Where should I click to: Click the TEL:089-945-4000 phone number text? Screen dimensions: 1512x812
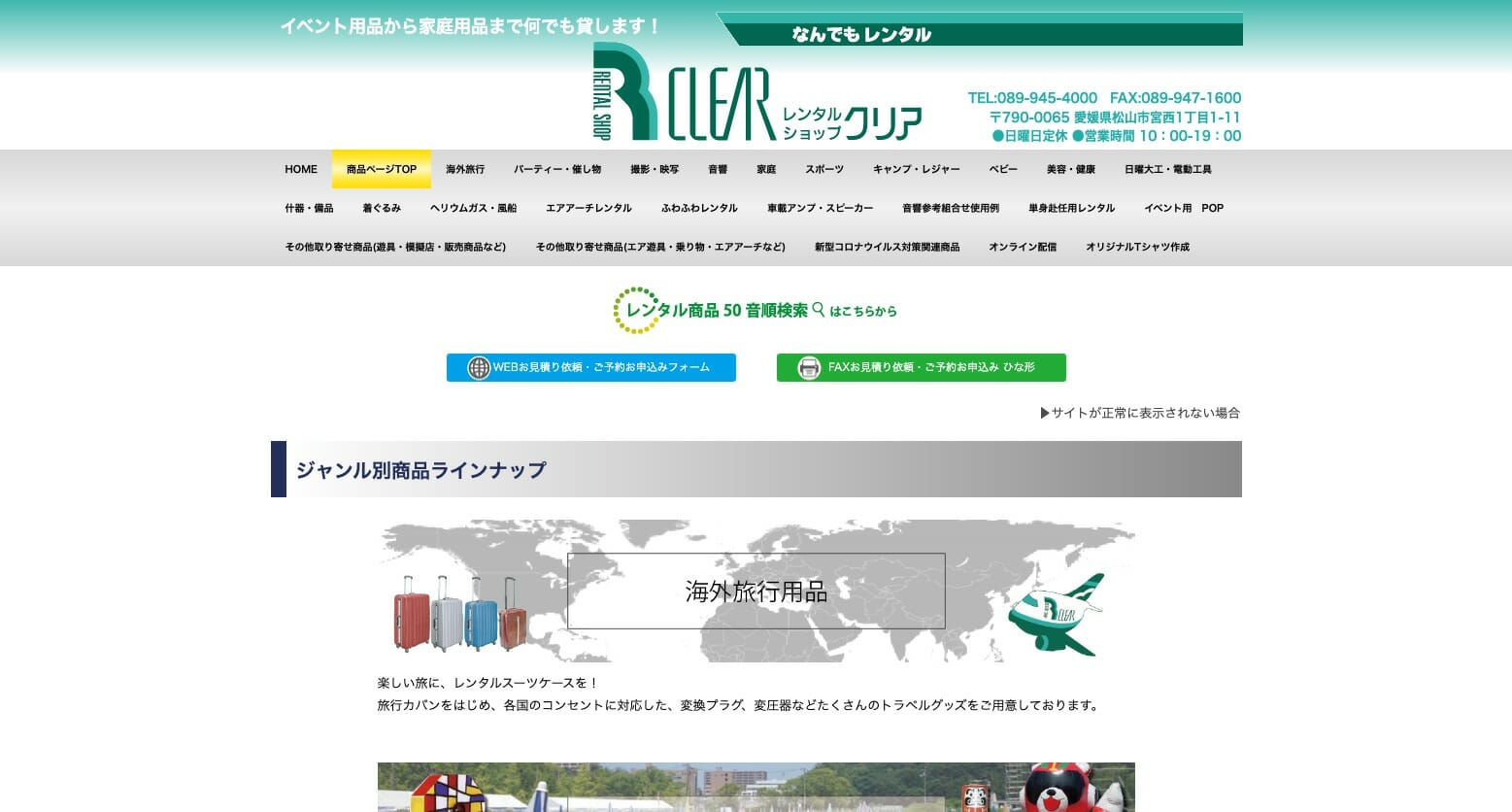1032,98
